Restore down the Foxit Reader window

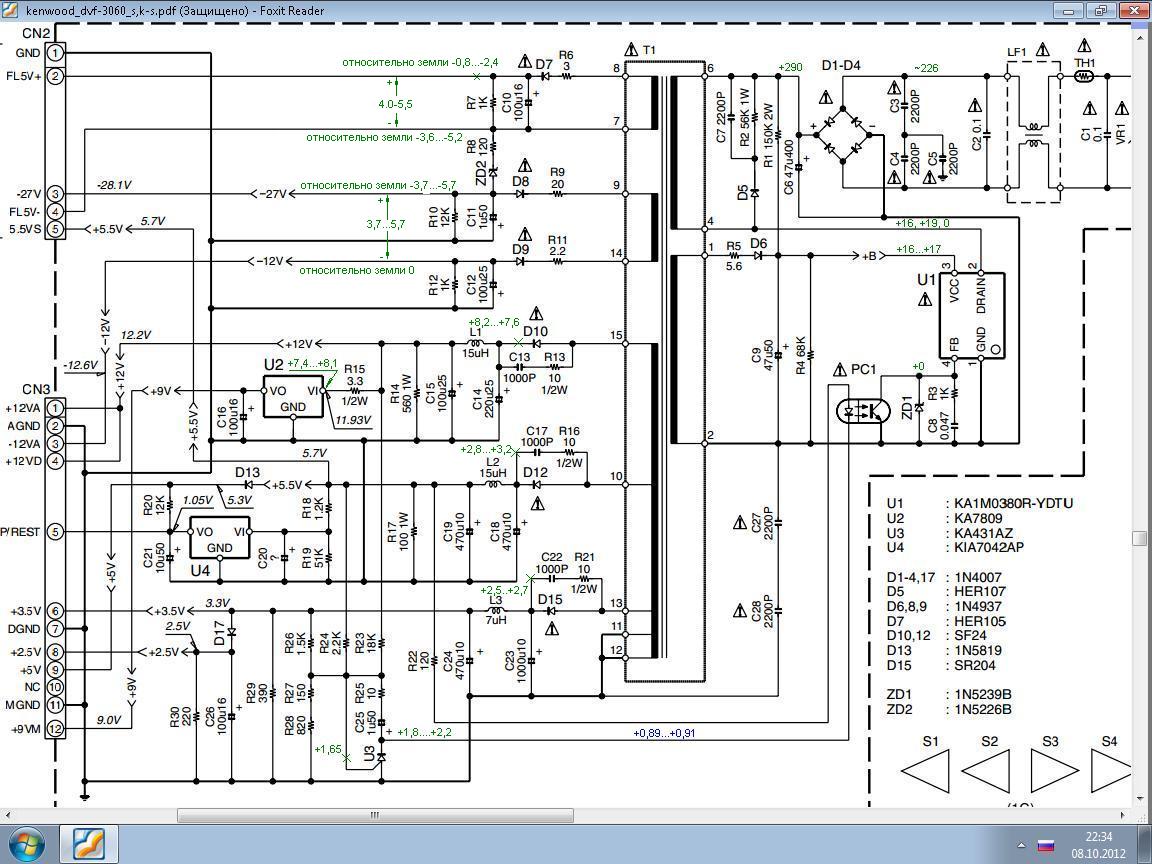[1101, 10]
